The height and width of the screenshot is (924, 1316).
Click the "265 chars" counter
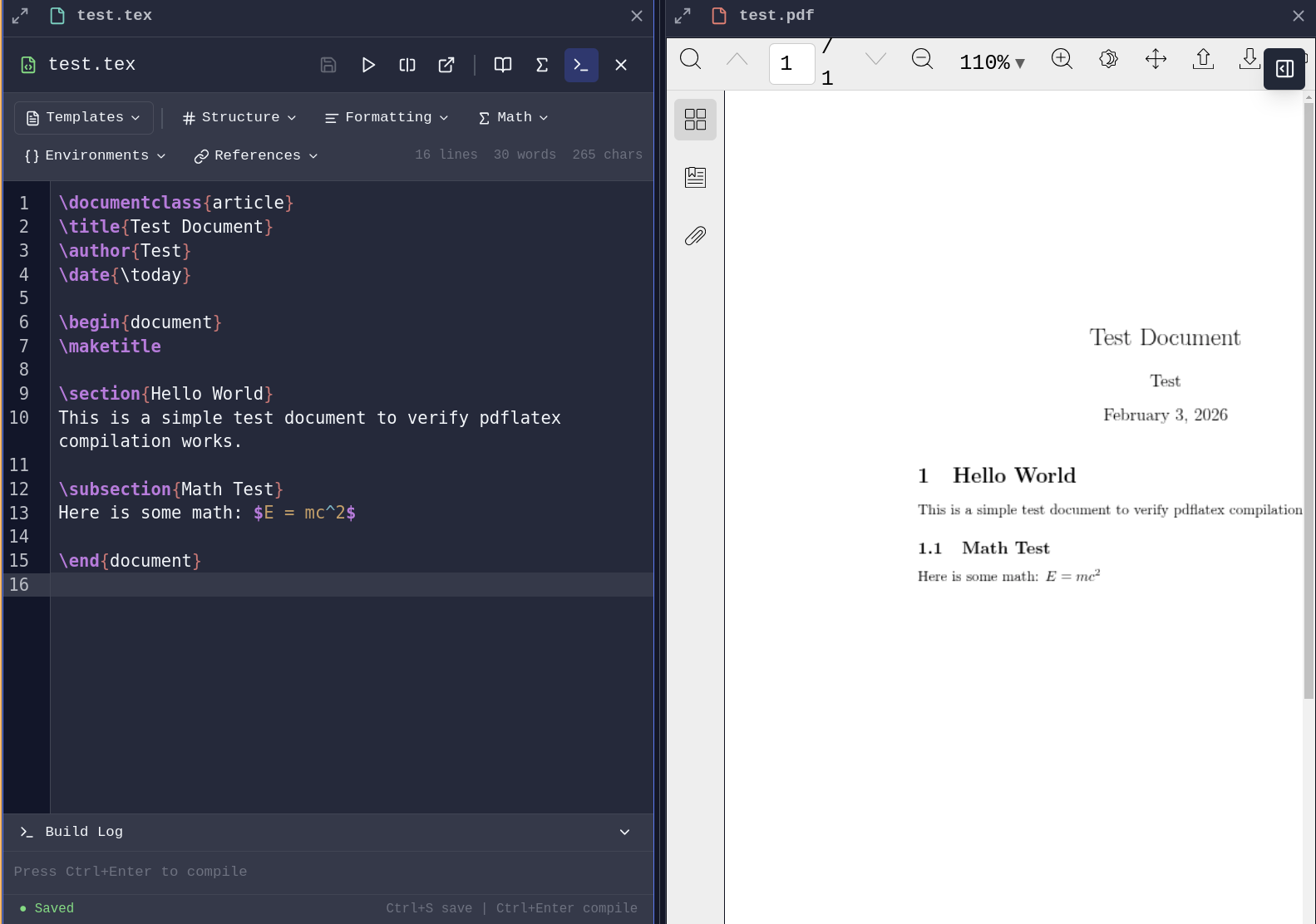pyautogui.click(x=607, y=155)
